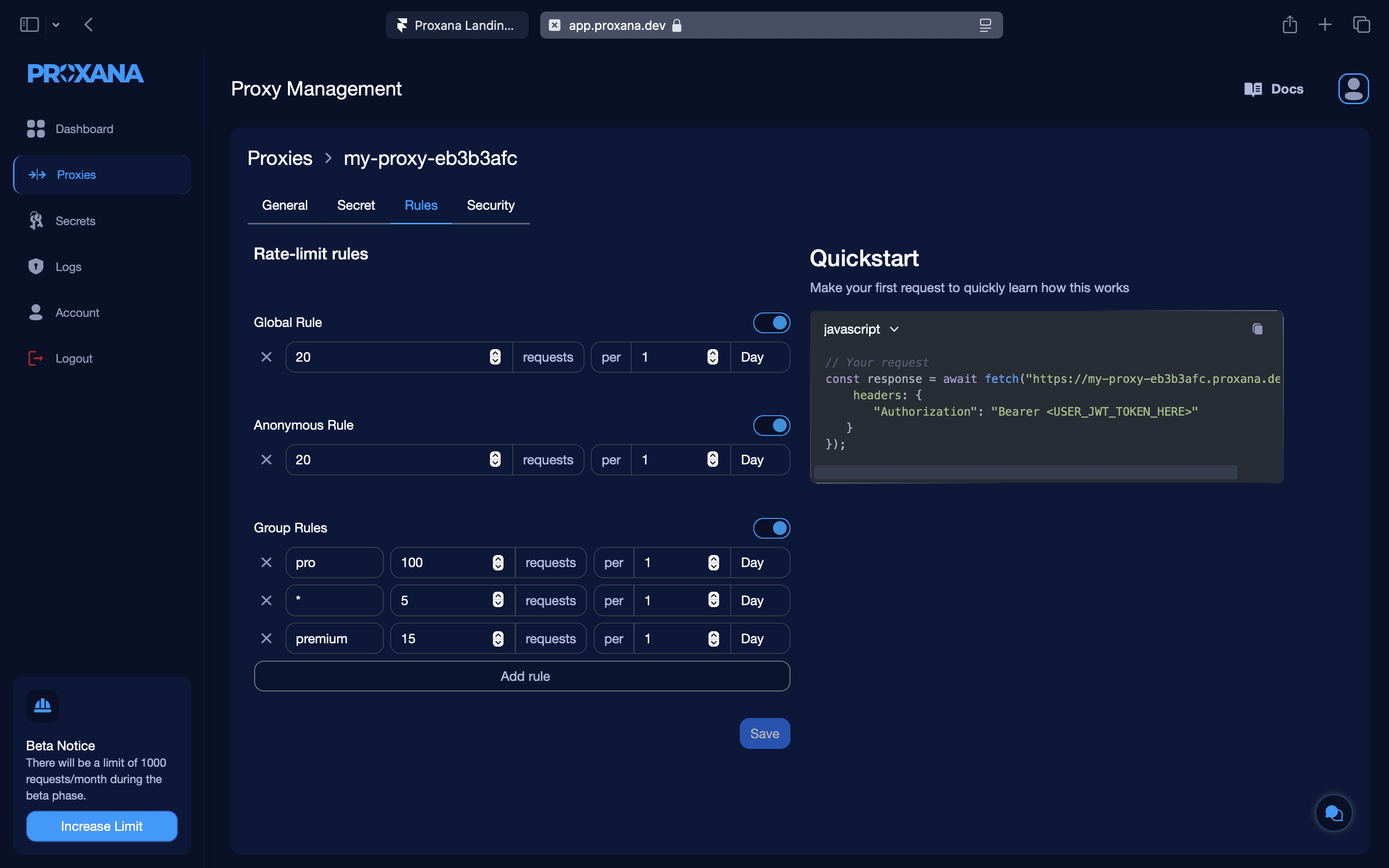Click the app.proxana.dev address bar
The image size is (1389, 868).
[771, 25]
